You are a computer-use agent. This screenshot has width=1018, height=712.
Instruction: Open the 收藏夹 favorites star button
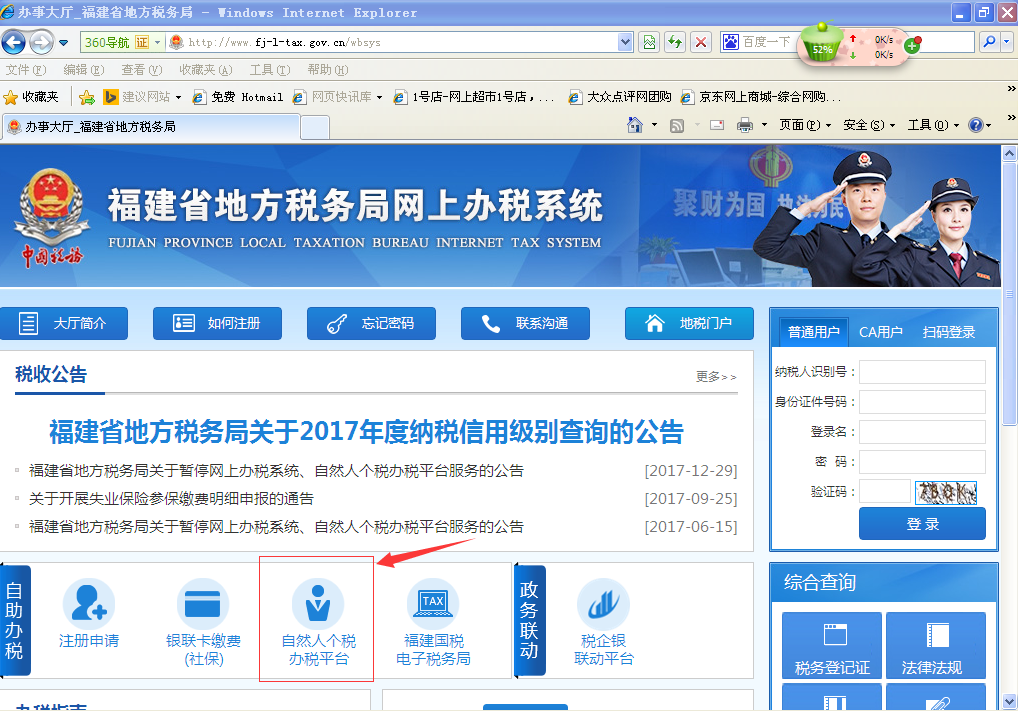(31, 97)
